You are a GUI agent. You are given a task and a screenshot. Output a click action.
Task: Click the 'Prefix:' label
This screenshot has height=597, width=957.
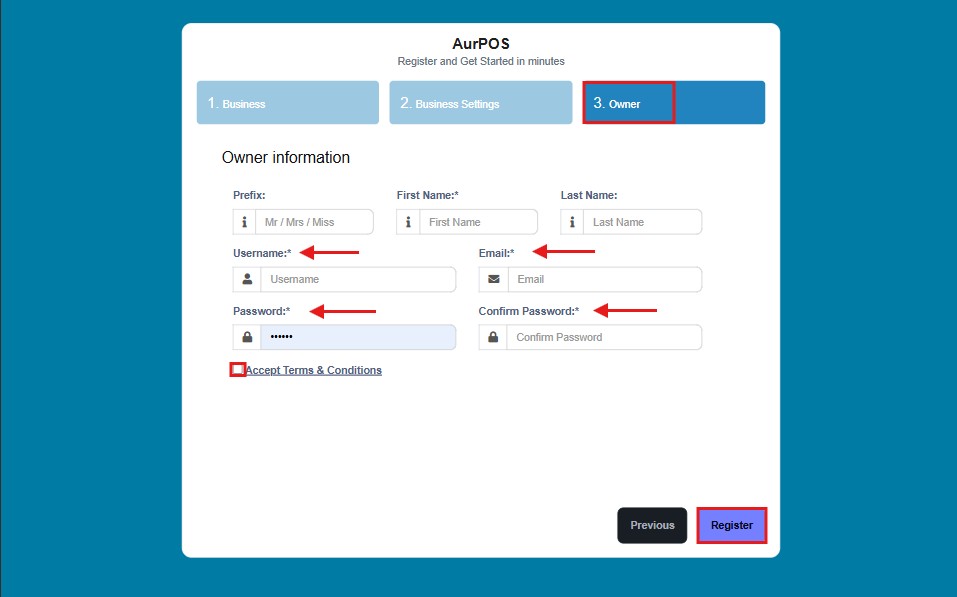click(249, 195)
